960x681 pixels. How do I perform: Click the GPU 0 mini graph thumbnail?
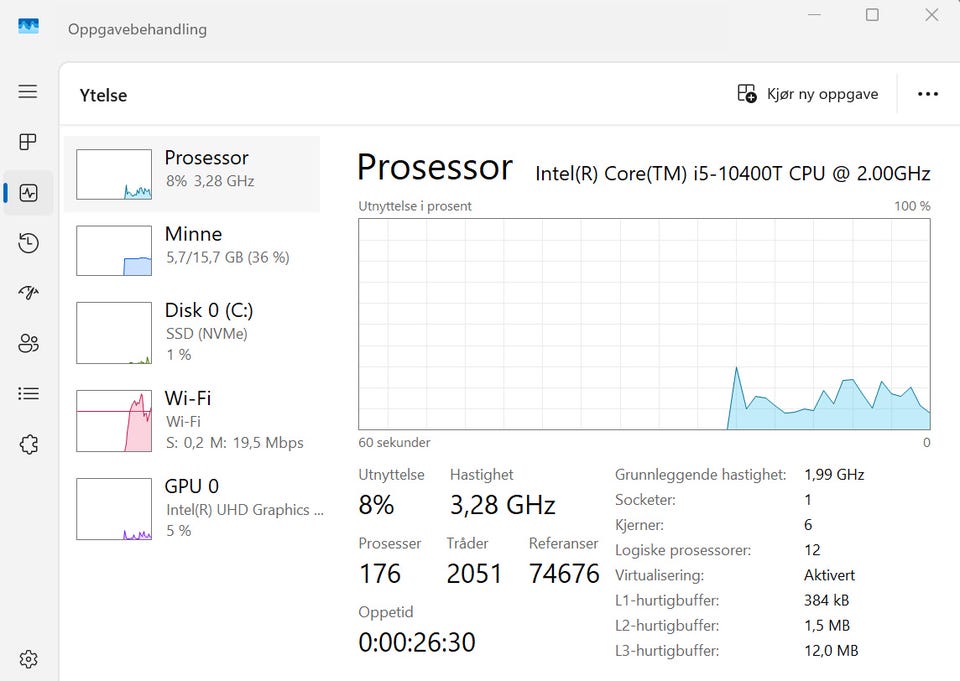(x=114, y=509)
